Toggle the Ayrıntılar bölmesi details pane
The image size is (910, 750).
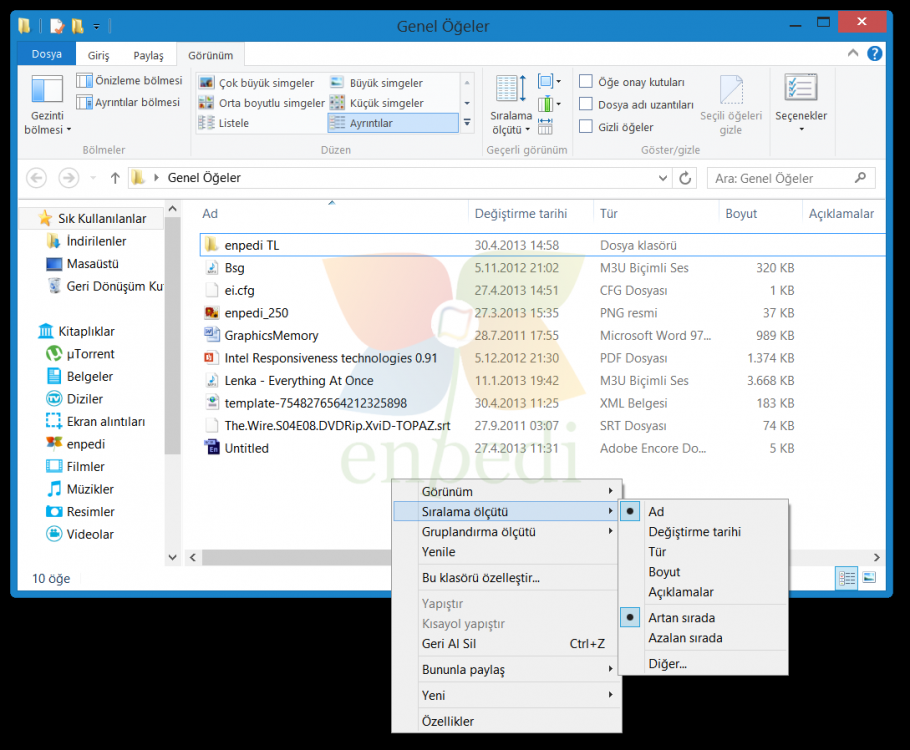tap(128, 102)
